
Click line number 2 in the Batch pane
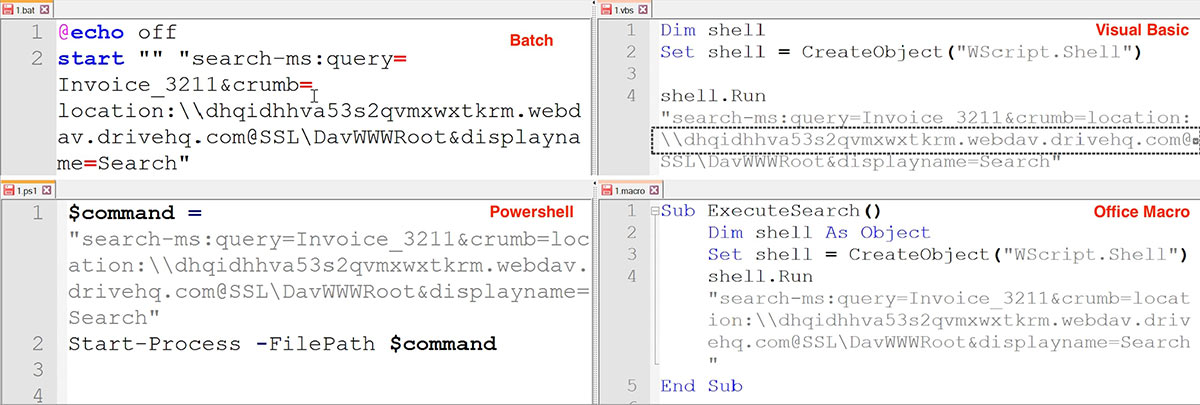tap(34, 59)
